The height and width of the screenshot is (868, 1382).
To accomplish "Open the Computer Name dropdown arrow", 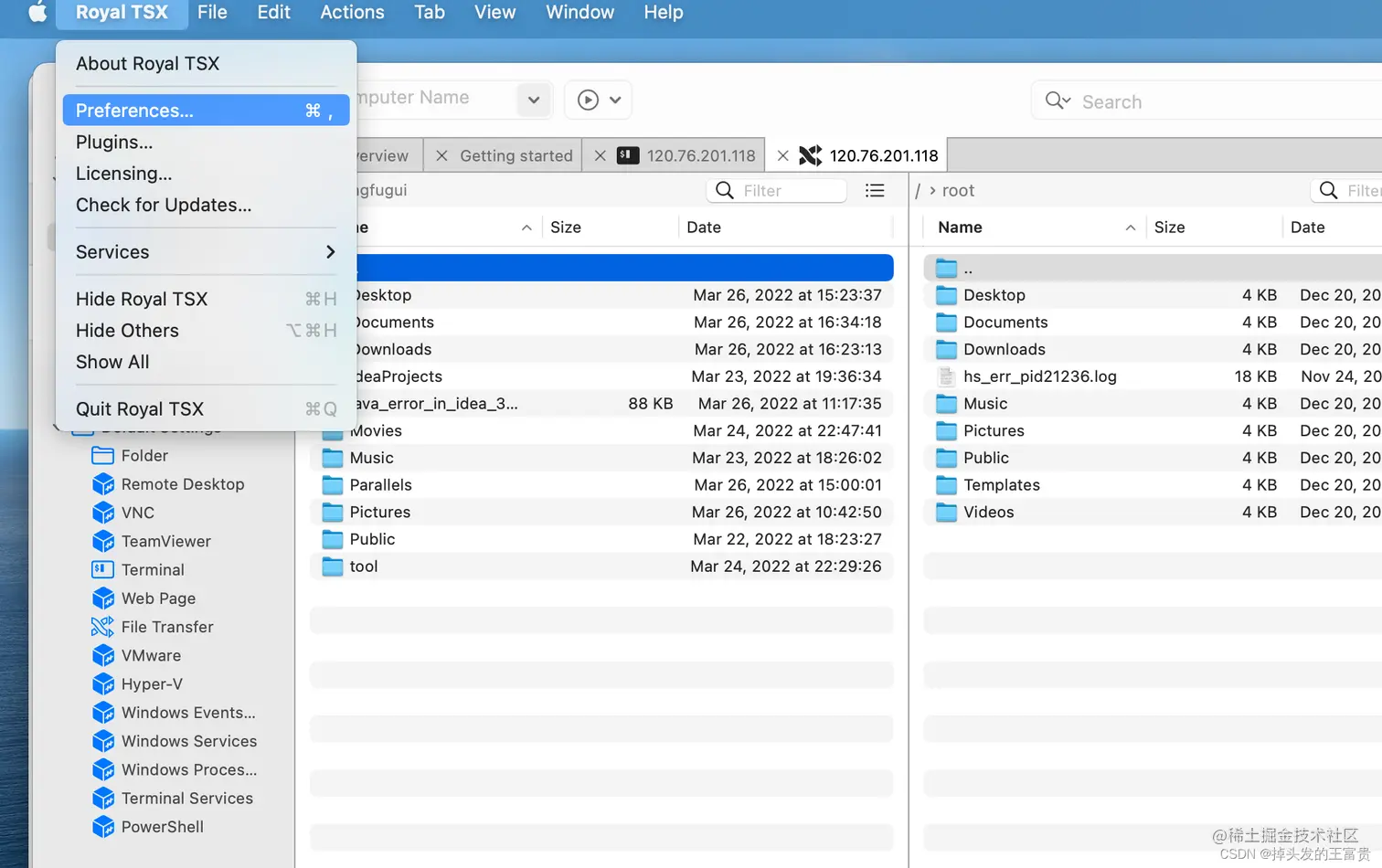I will pyautogui.click(x=534, y=100).
